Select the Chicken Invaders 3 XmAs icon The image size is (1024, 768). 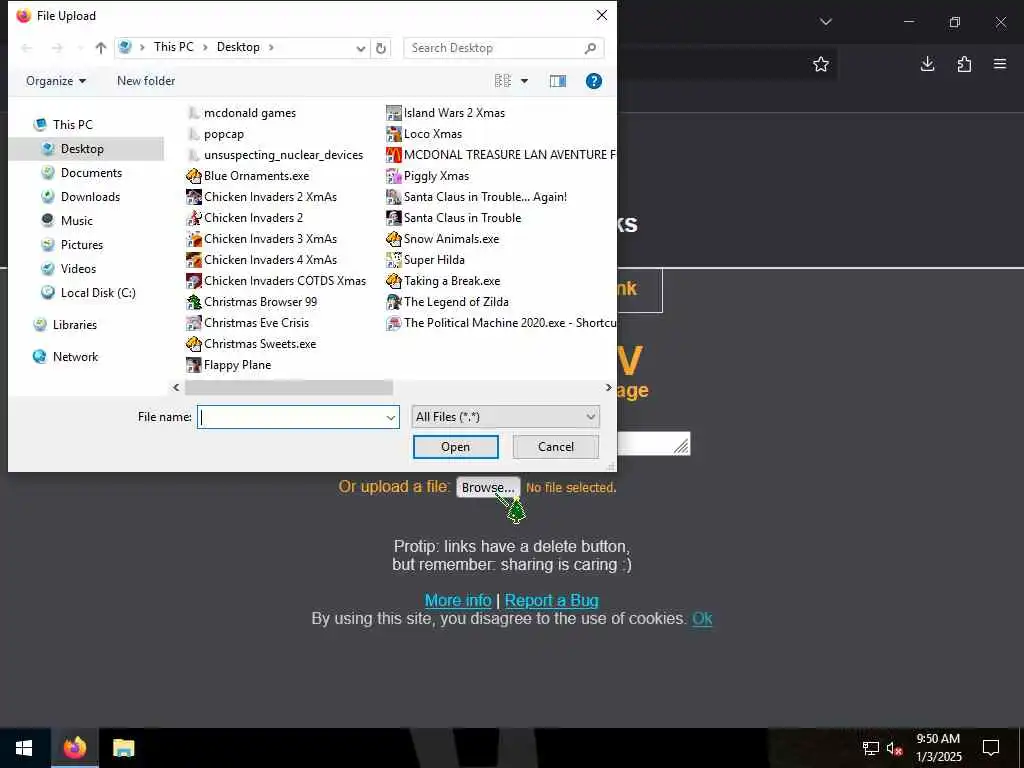193,238
